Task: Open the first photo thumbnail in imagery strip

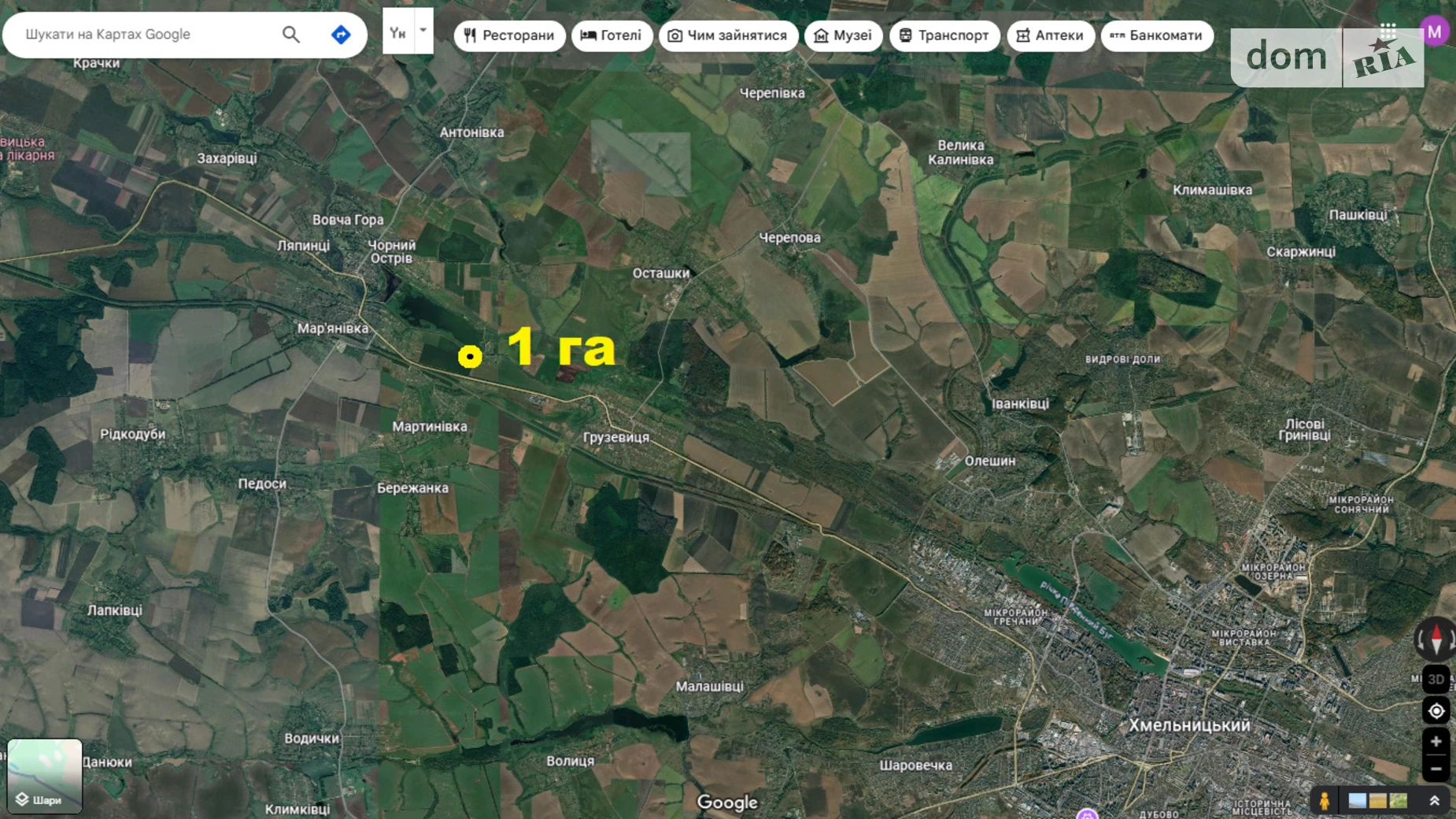Action: (x=1358, y=801)
